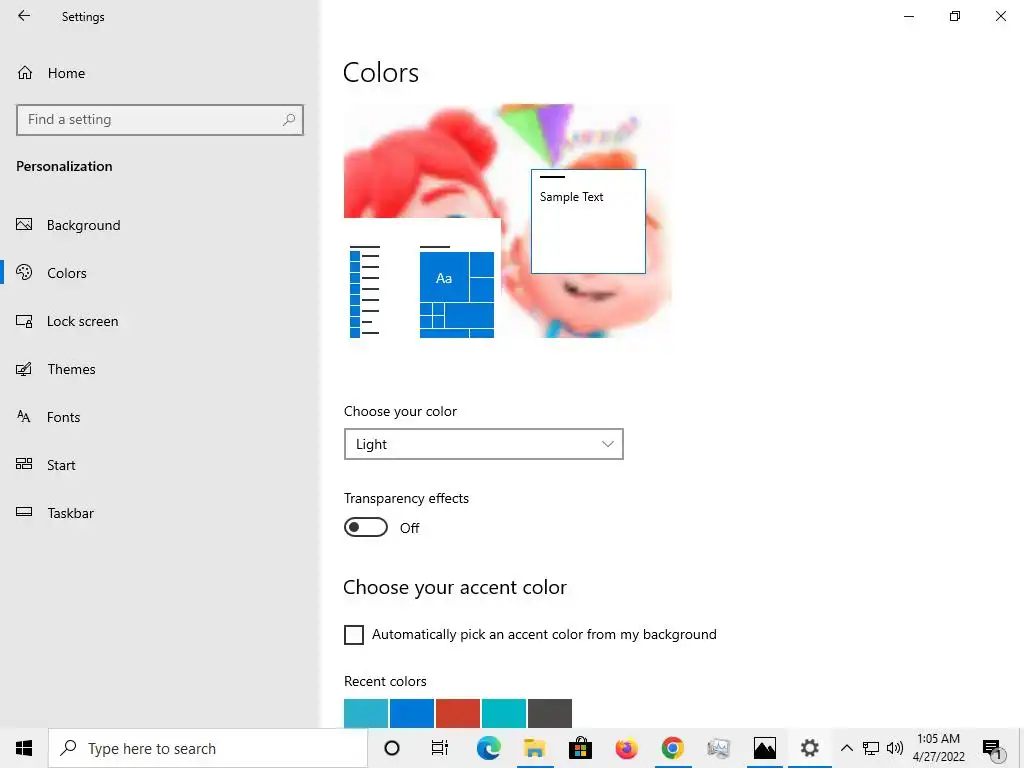Pick the blue recent color swatch

(412, 713)
